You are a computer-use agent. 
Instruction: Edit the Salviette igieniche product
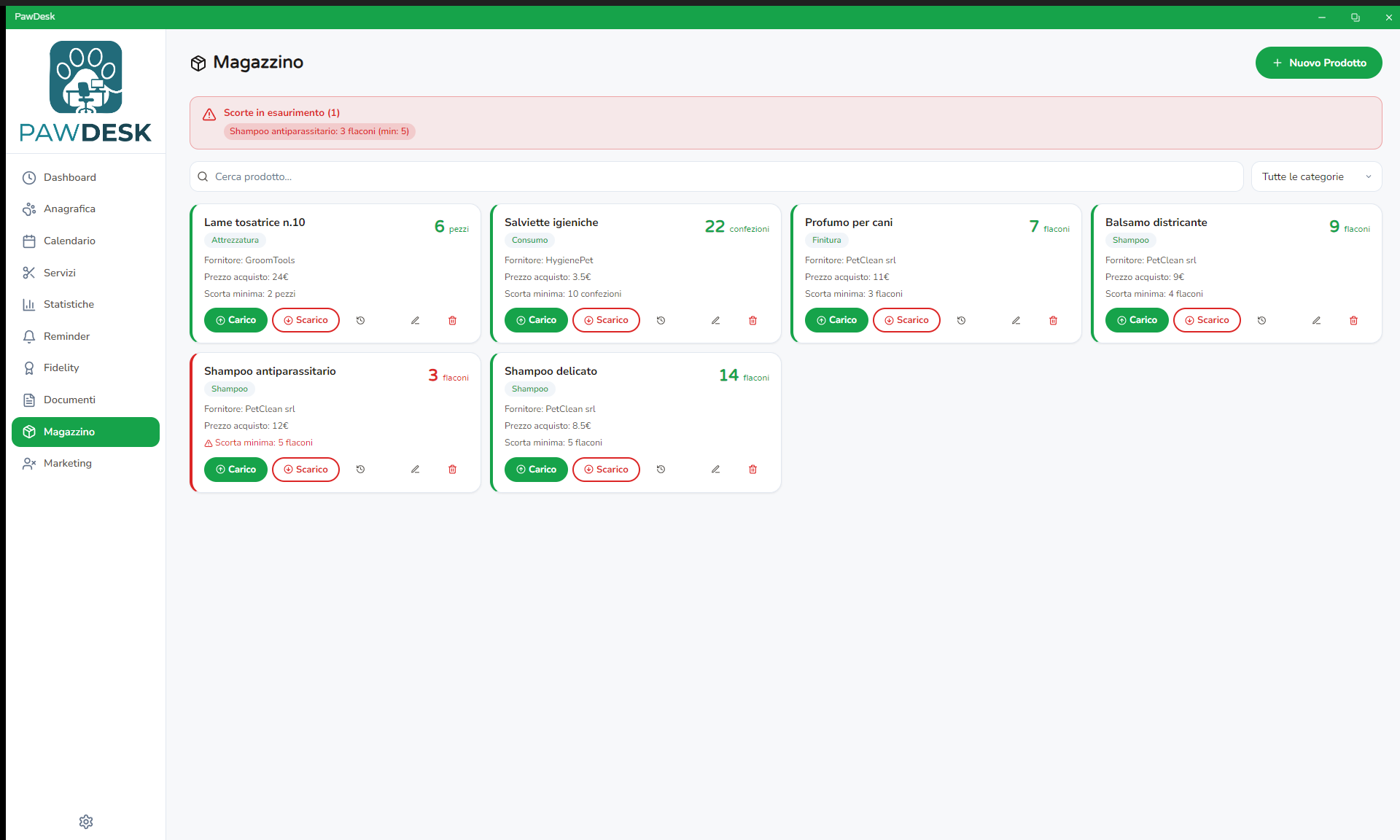tap(715, 320)
